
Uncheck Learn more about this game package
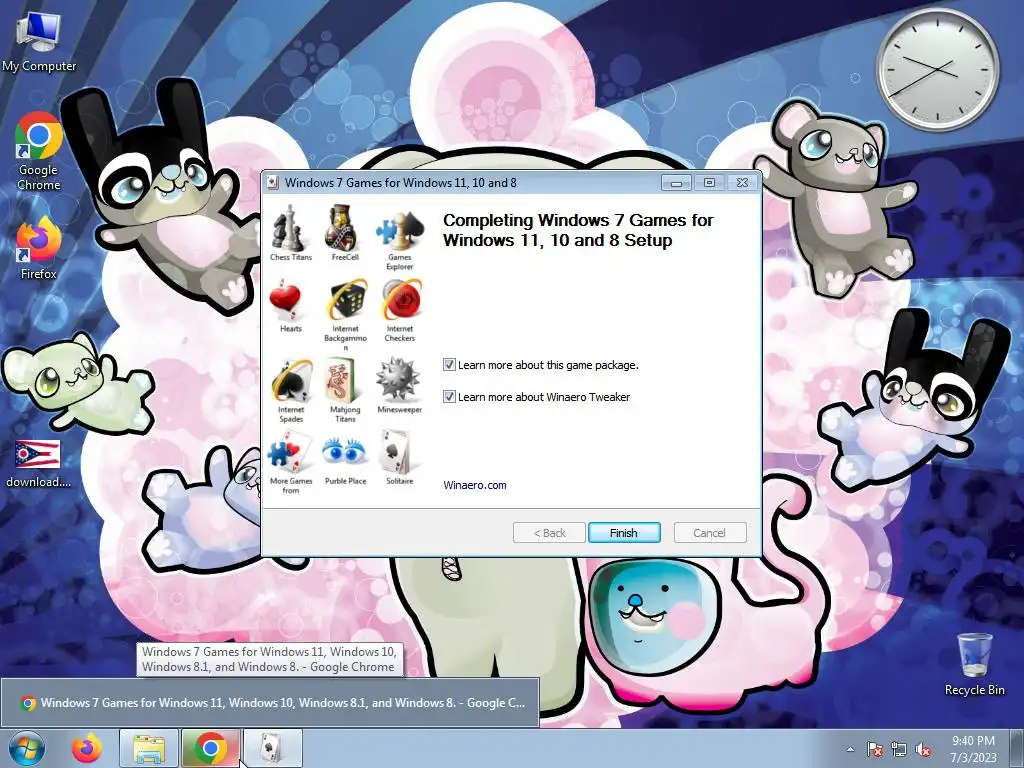coord(449,364)
